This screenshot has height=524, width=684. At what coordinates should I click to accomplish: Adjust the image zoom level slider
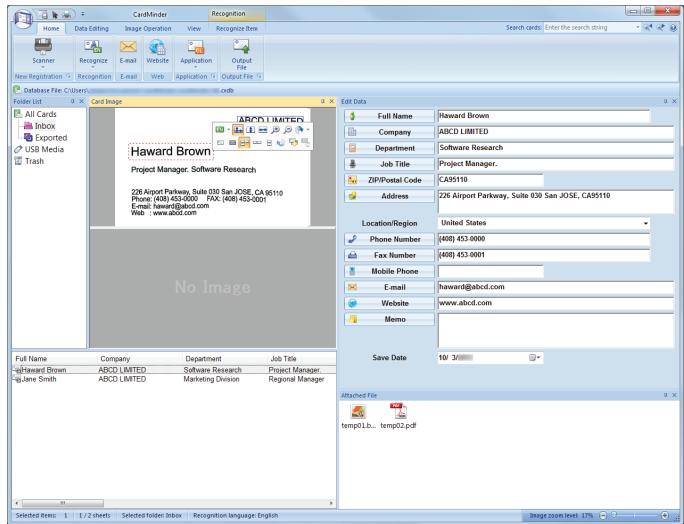click(x=615, y=516)
